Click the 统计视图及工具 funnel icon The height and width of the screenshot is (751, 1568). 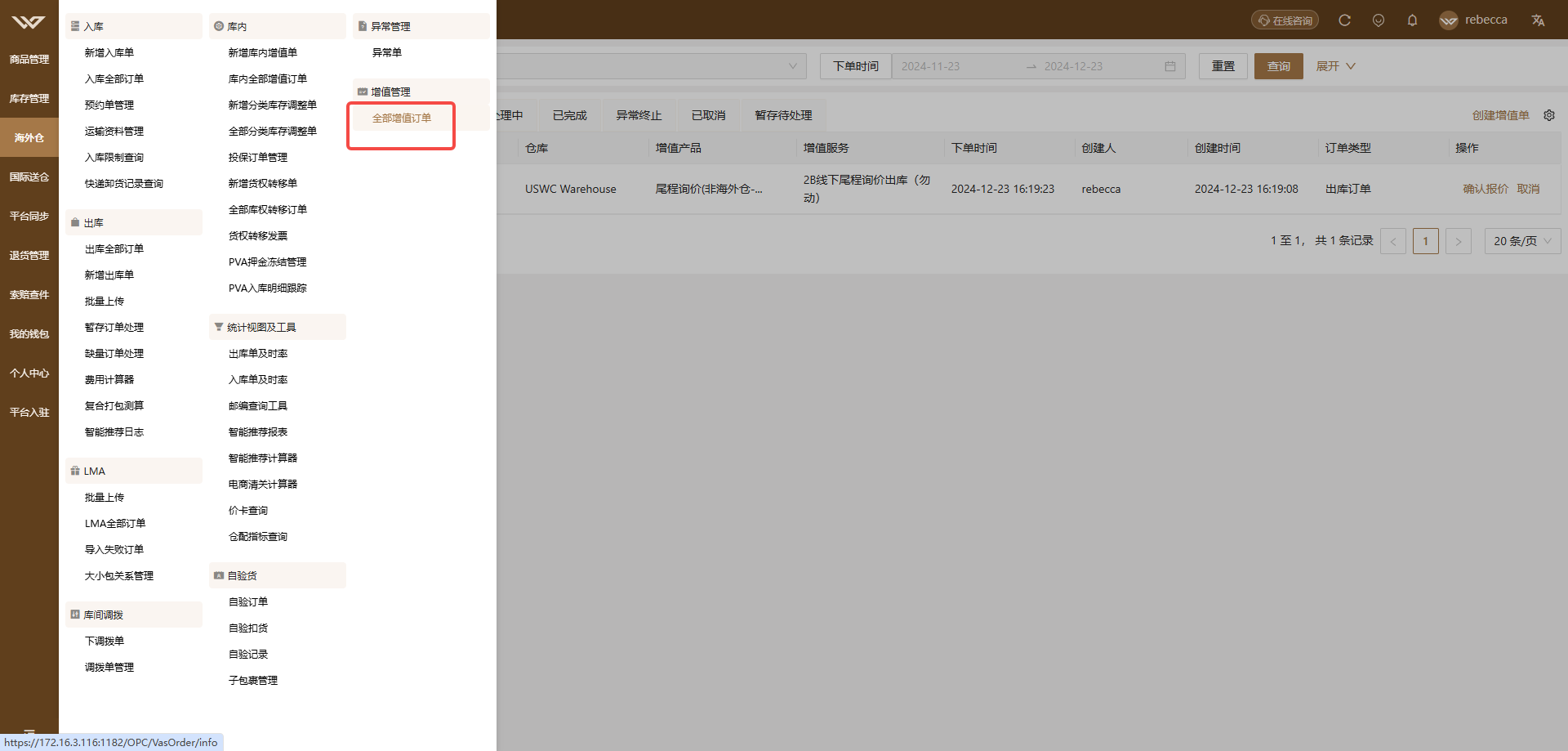(219, 327)
